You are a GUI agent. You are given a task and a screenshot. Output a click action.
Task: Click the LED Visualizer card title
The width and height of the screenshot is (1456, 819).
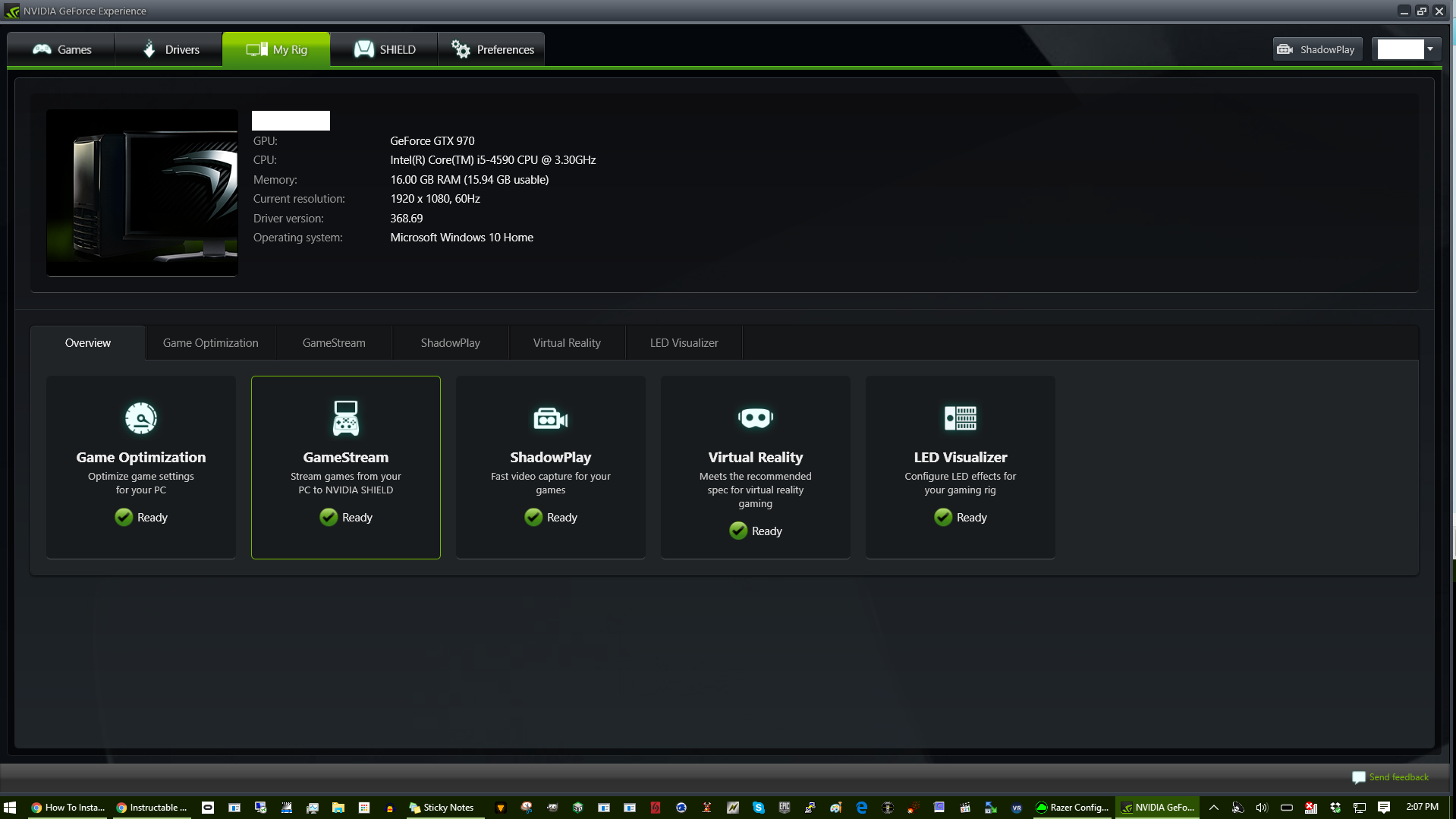point(961,457)
